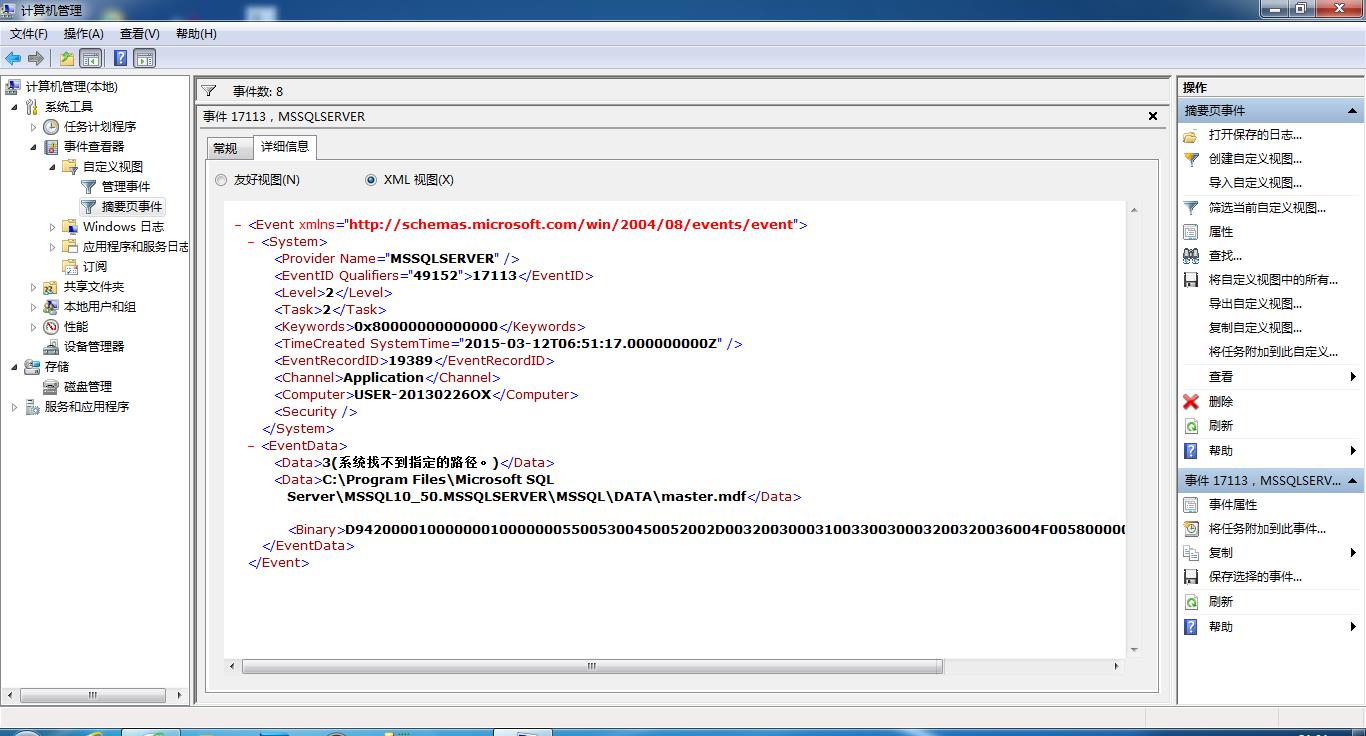
Task: Click 筛选当前自定义视图 funnel icon
Action: (1191, 208)
